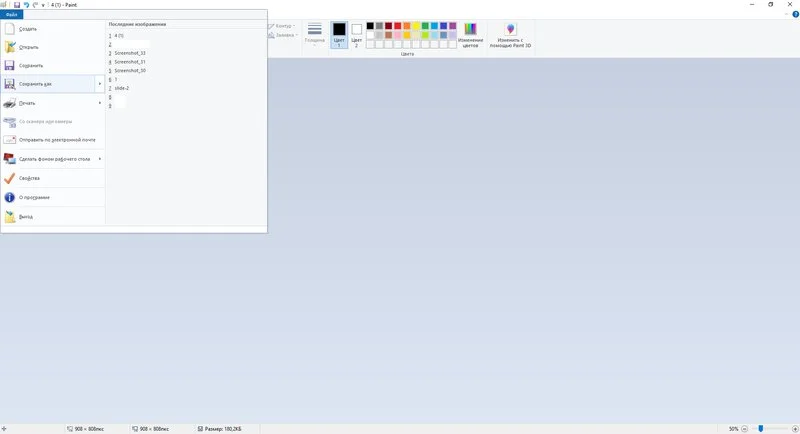Expand the Сохранить как submenu arrow
Screen dimensions: 800x434
(99, 84)
